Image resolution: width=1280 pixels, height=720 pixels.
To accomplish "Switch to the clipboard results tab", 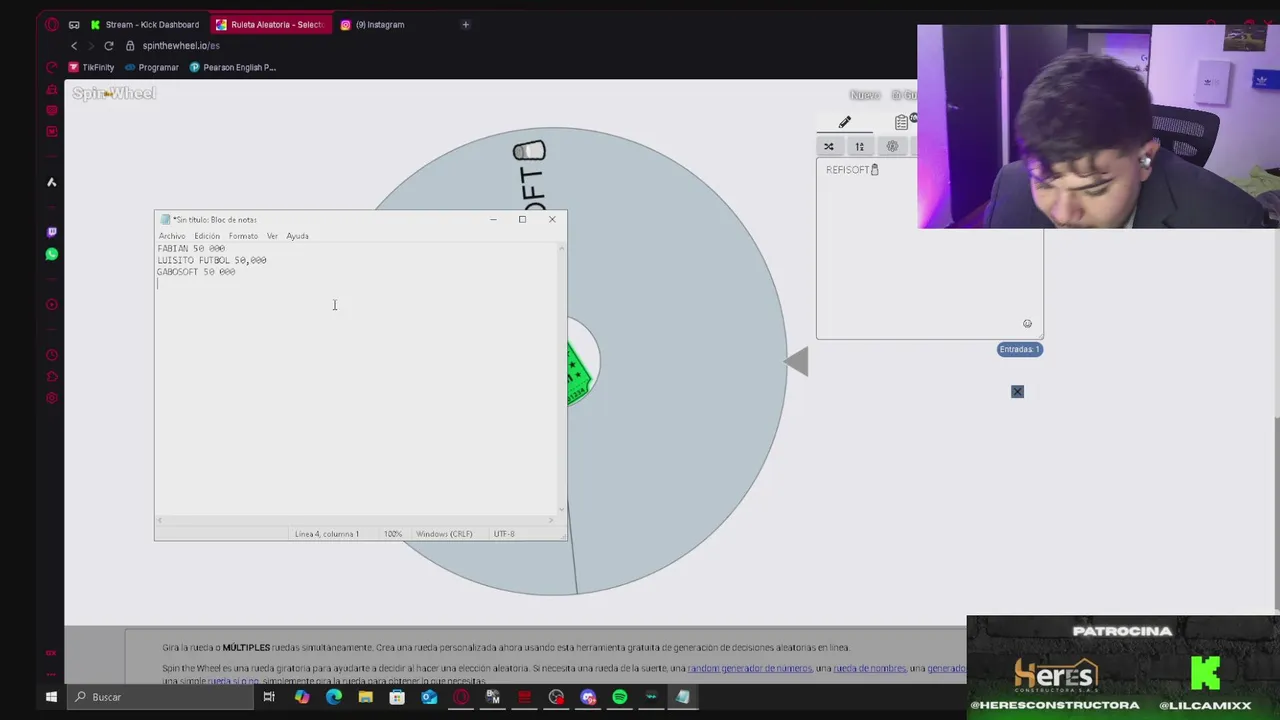I will pos(902,122).
